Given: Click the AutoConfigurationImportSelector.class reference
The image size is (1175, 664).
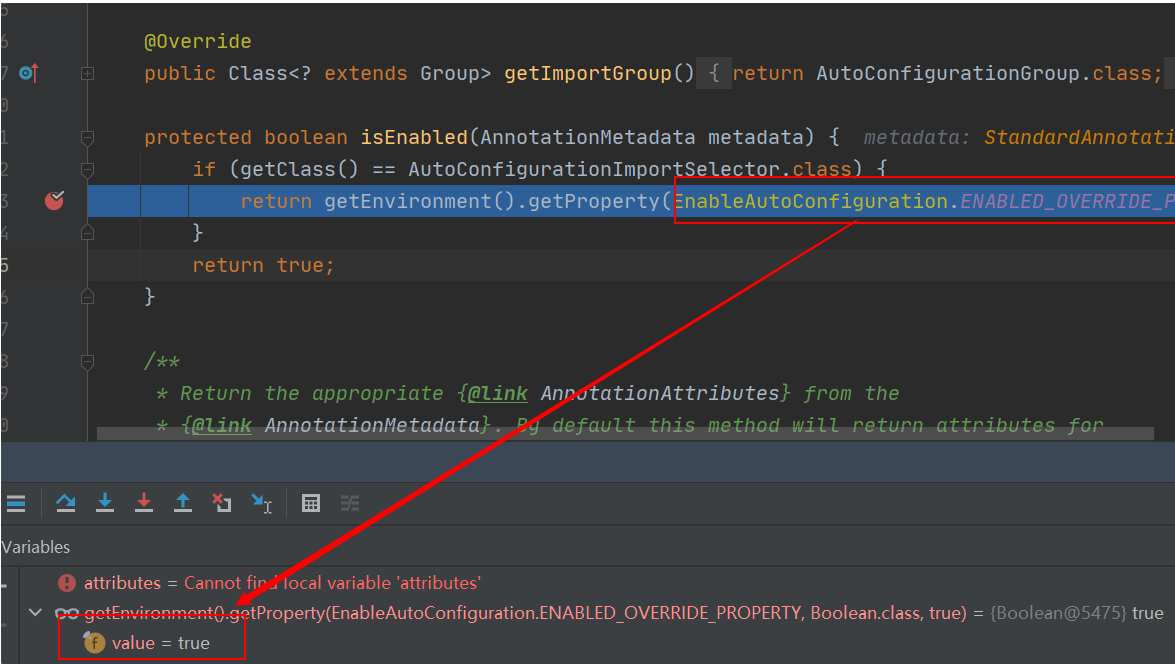Looking at the screenshot, I should click(629, 169).
